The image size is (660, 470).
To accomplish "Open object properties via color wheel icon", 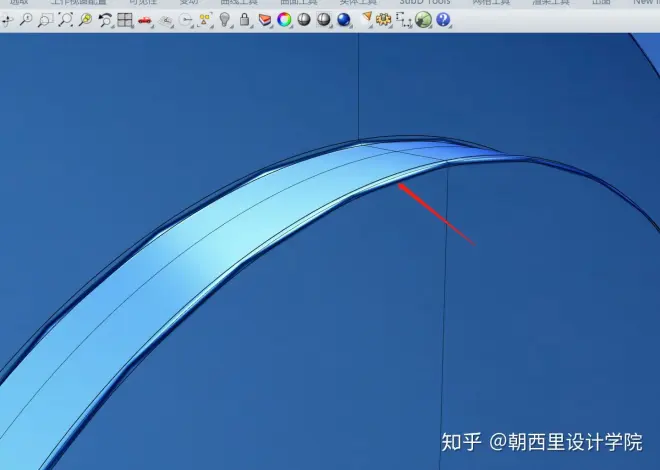I will point(284,19).
